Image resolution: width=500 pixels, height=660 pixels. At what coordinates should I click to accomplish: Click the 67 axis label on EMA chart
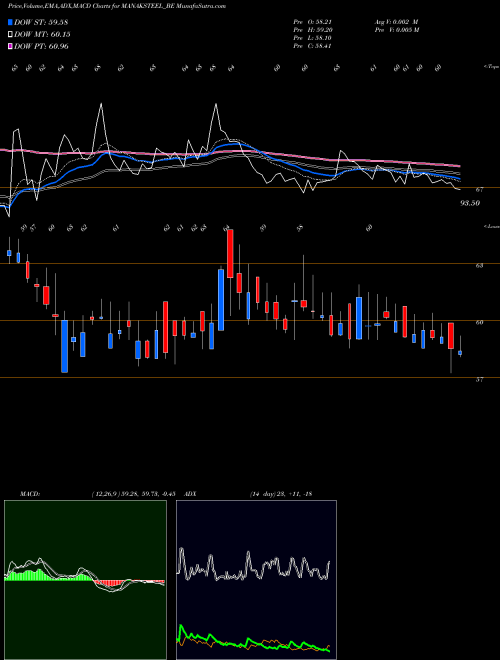479,190
